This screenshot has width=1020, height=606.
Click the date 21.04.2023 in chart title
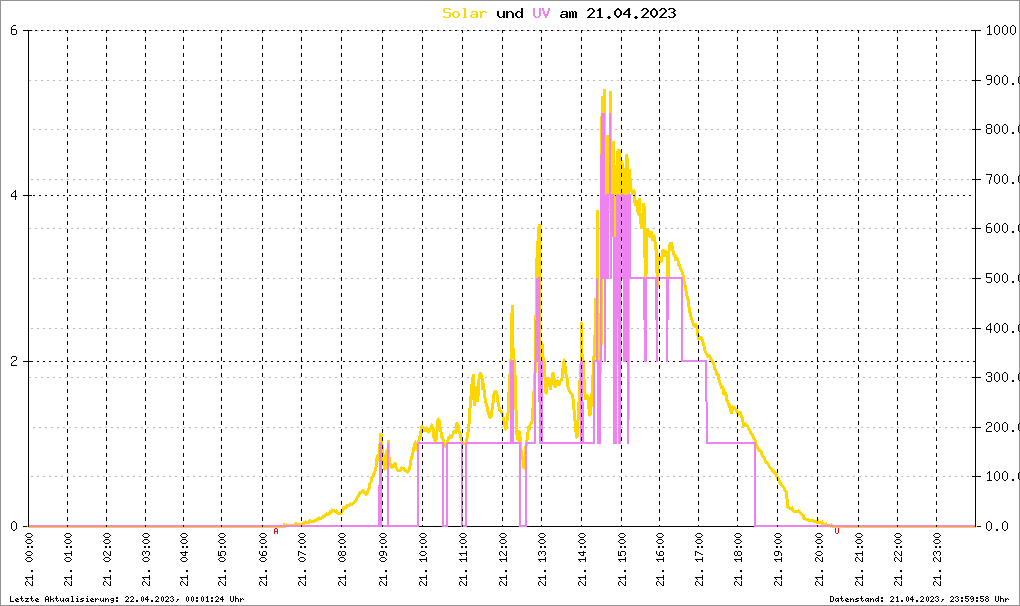631,13
